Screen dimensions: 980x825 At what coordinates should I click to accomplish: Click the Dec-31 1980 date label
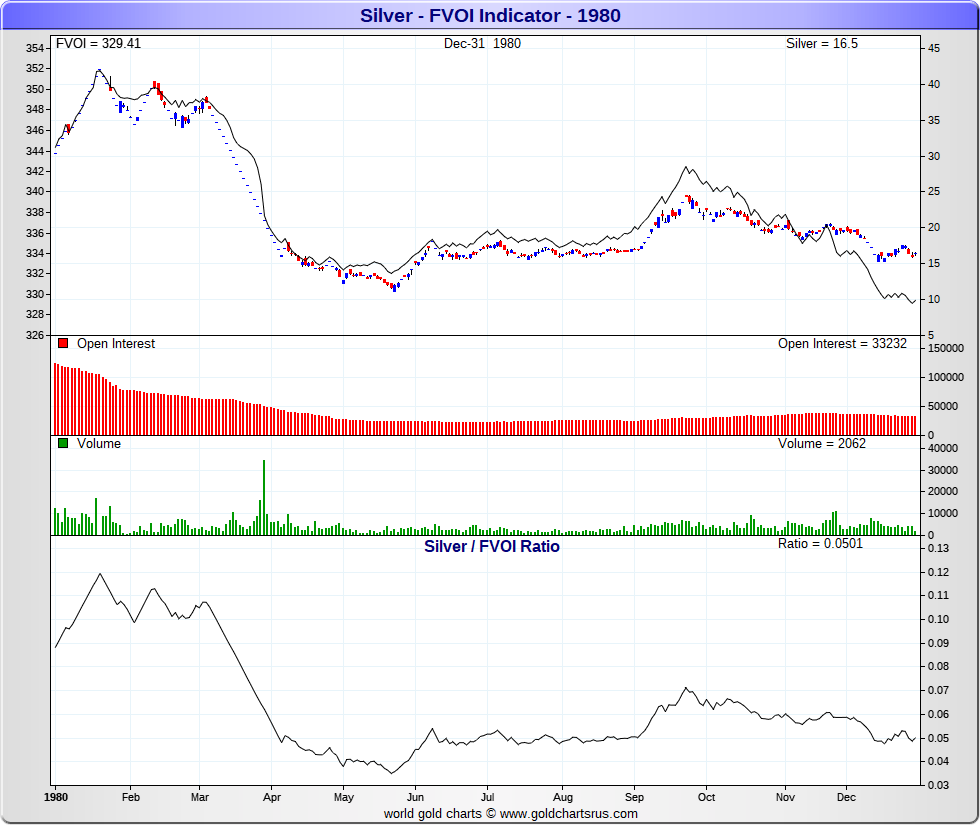pyautogui.click(x=482, y=44)
